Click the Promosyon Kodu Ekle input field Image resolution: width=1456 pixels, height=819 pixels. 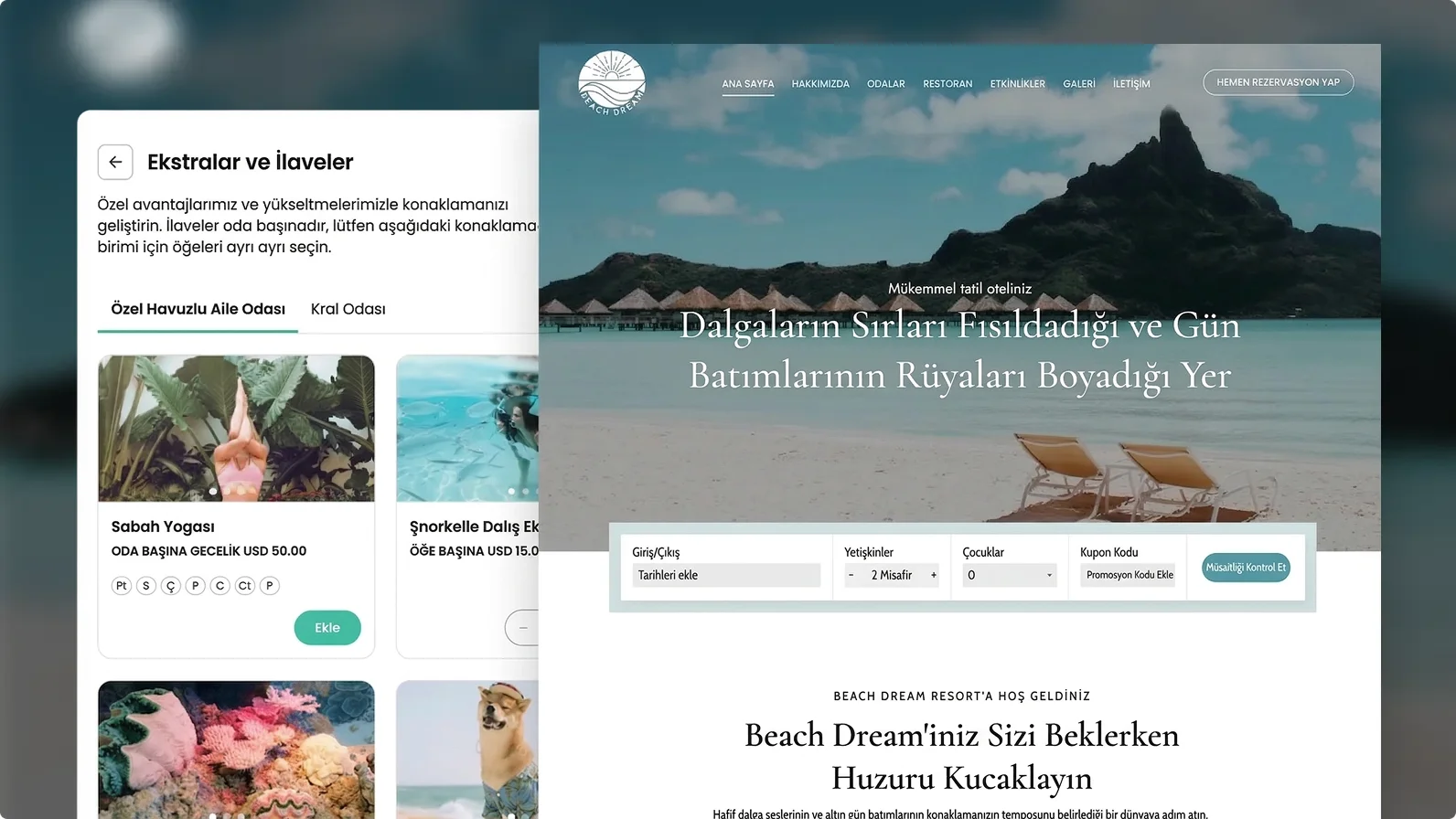pyautogui.click(x=1129, y=576)
